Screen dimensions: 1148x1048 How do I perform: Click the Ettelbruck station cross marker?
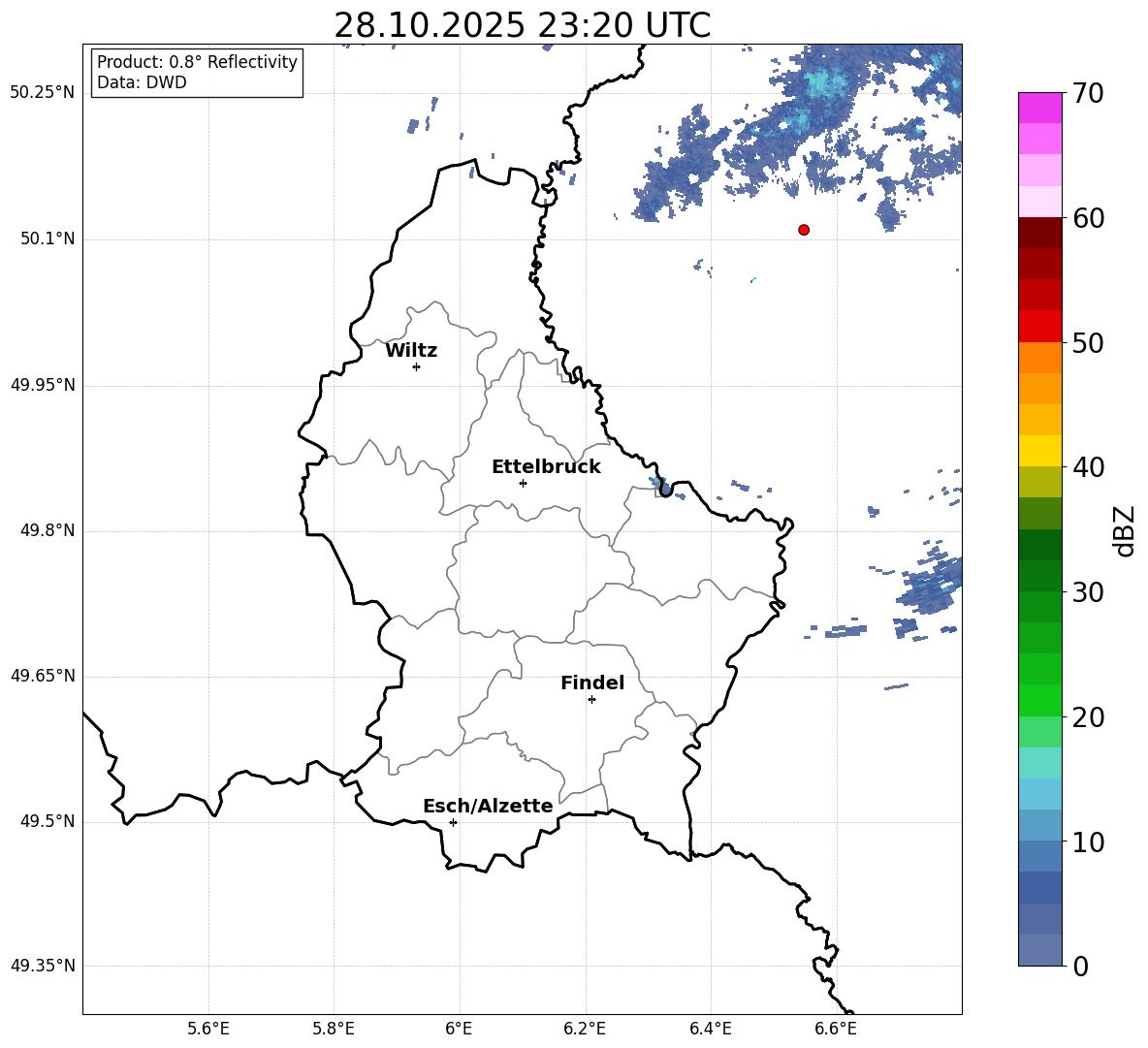(523, 483)
